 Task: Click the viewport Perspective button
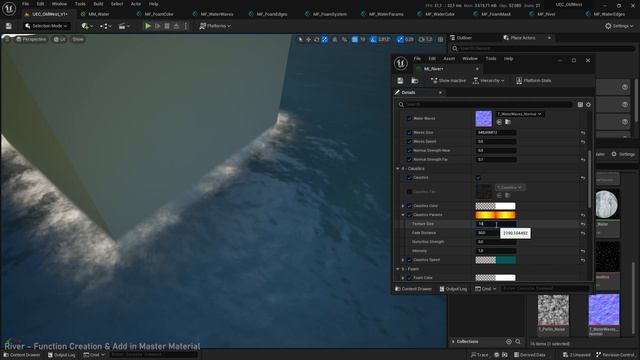click(31, 39)
